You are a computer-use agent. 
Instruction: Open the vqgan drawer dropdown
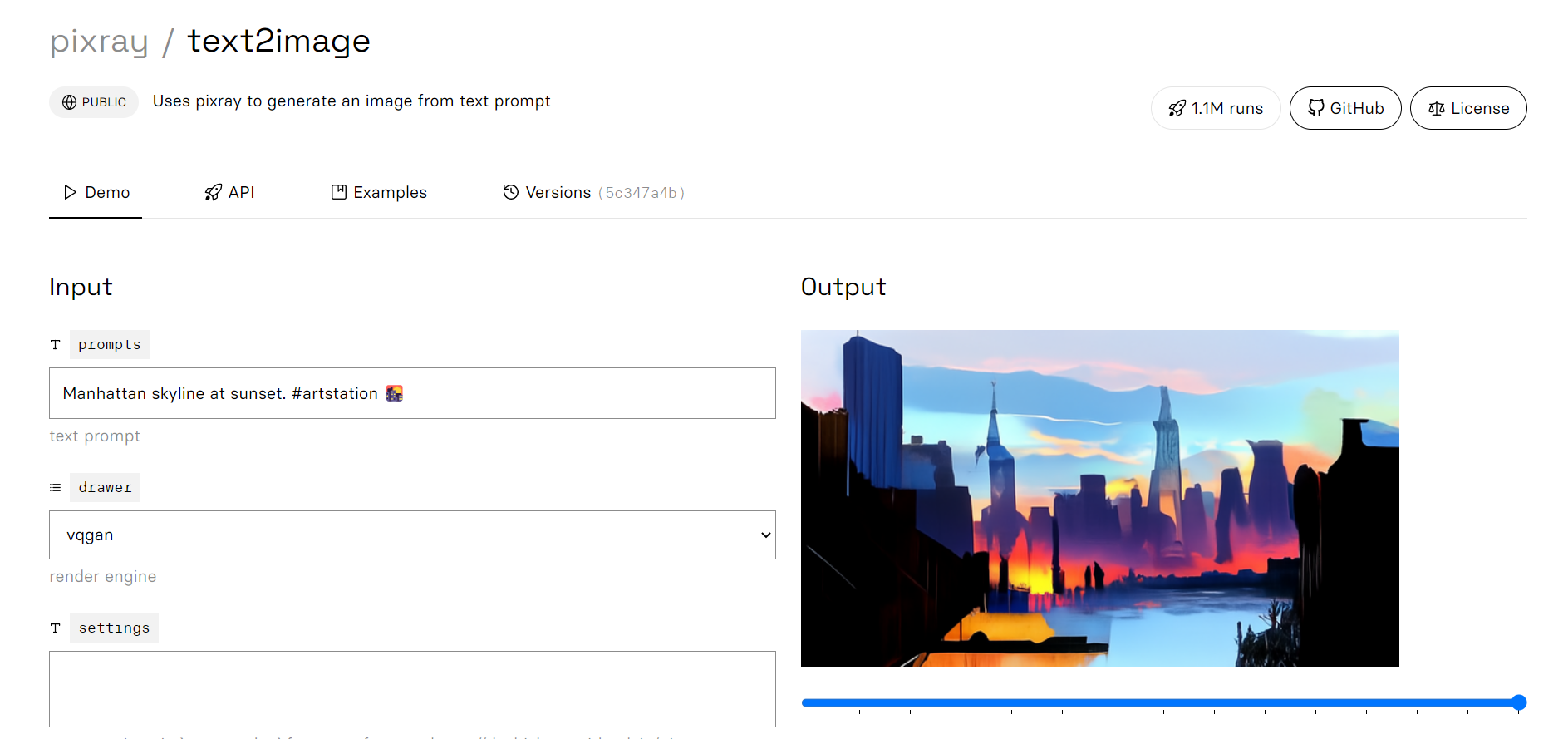tap(412, 535)
